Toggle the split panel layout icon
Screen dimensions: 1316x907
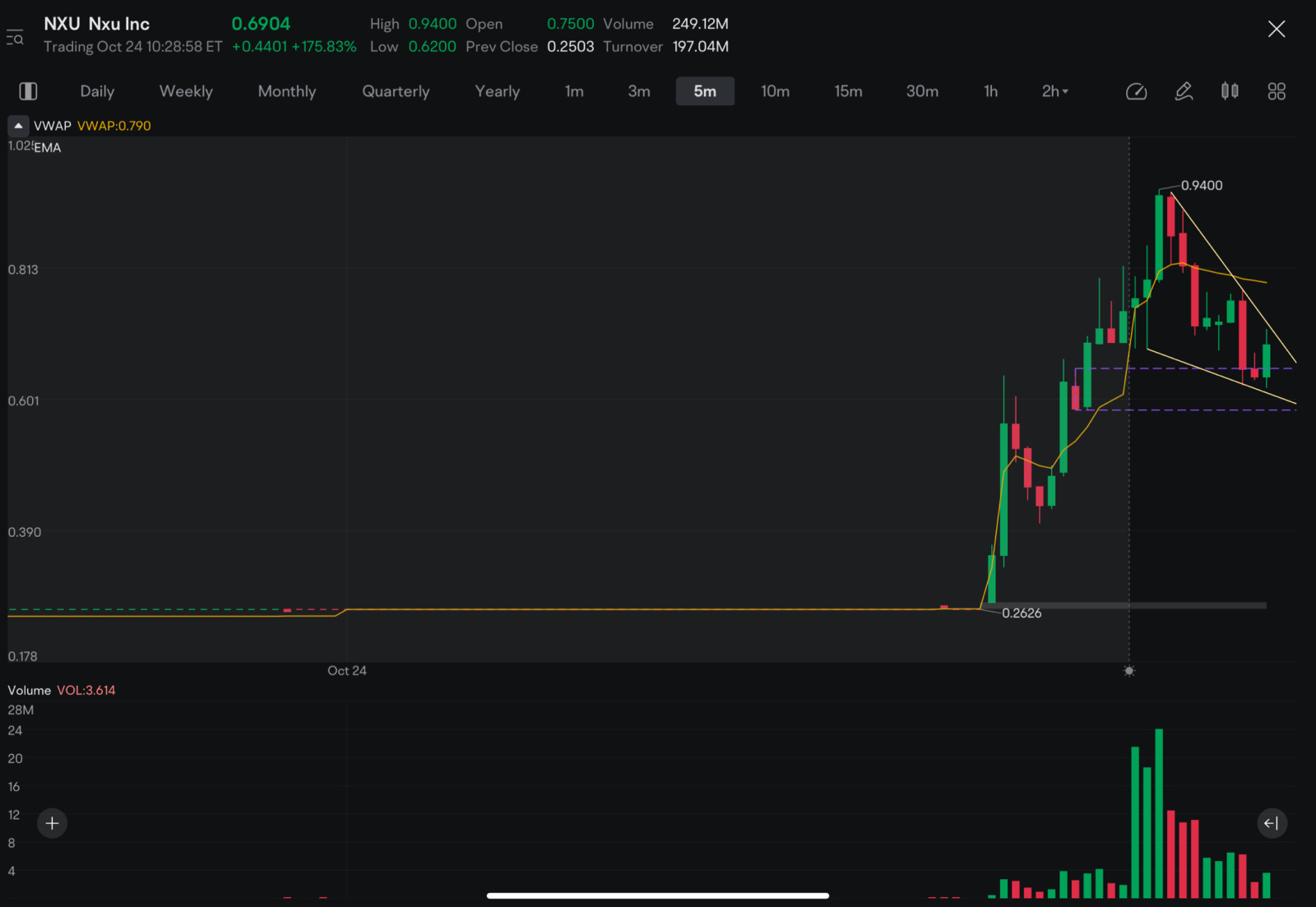[x=28, y=91]
